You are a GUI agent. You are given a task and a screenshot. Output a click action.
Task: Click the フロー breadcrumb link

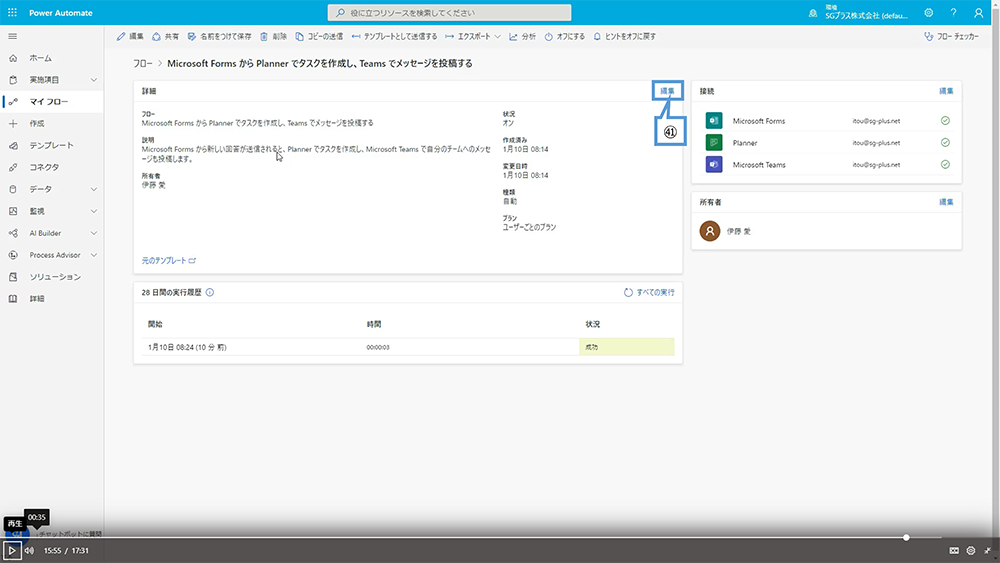(143, 64)
